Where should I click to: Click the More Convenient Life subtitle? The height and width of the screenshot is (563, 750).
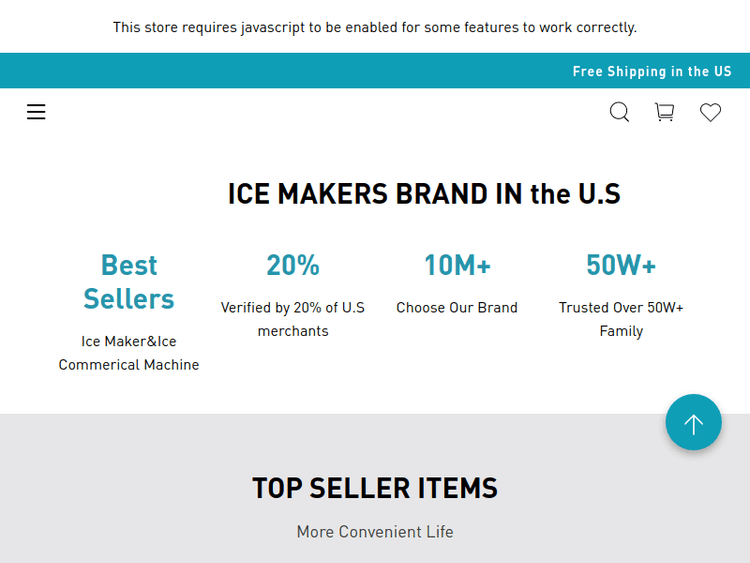coord(375,532)
